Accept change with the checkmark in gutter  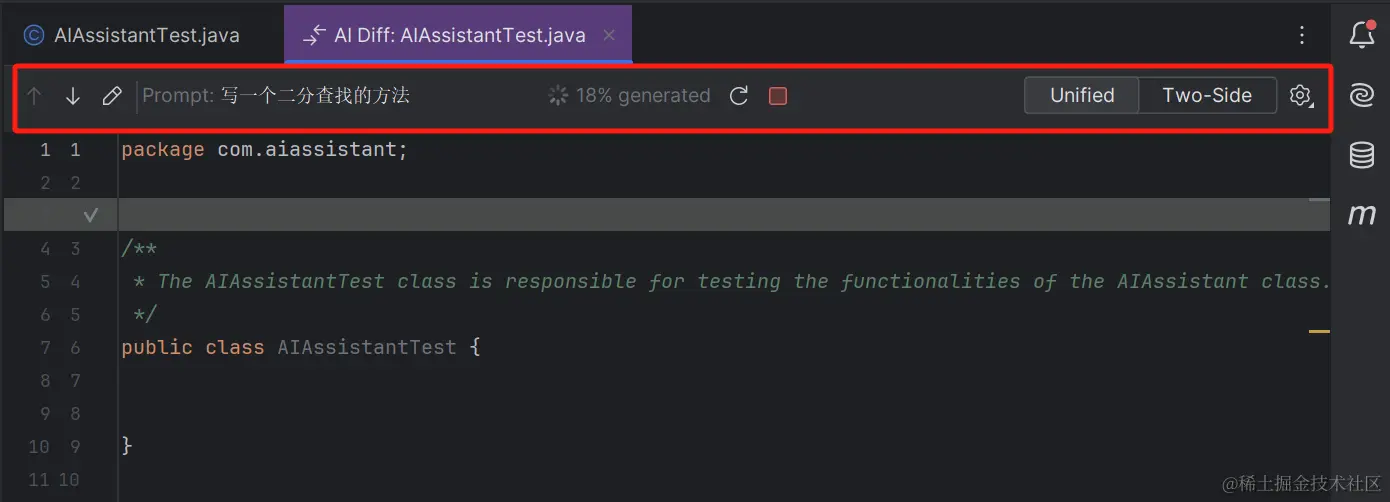(91, 215)
